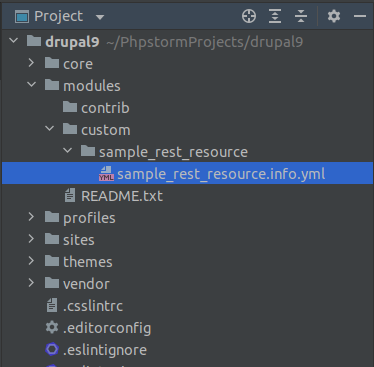
Task: Select the profiles folder row
Action: [x=187, y=217]
